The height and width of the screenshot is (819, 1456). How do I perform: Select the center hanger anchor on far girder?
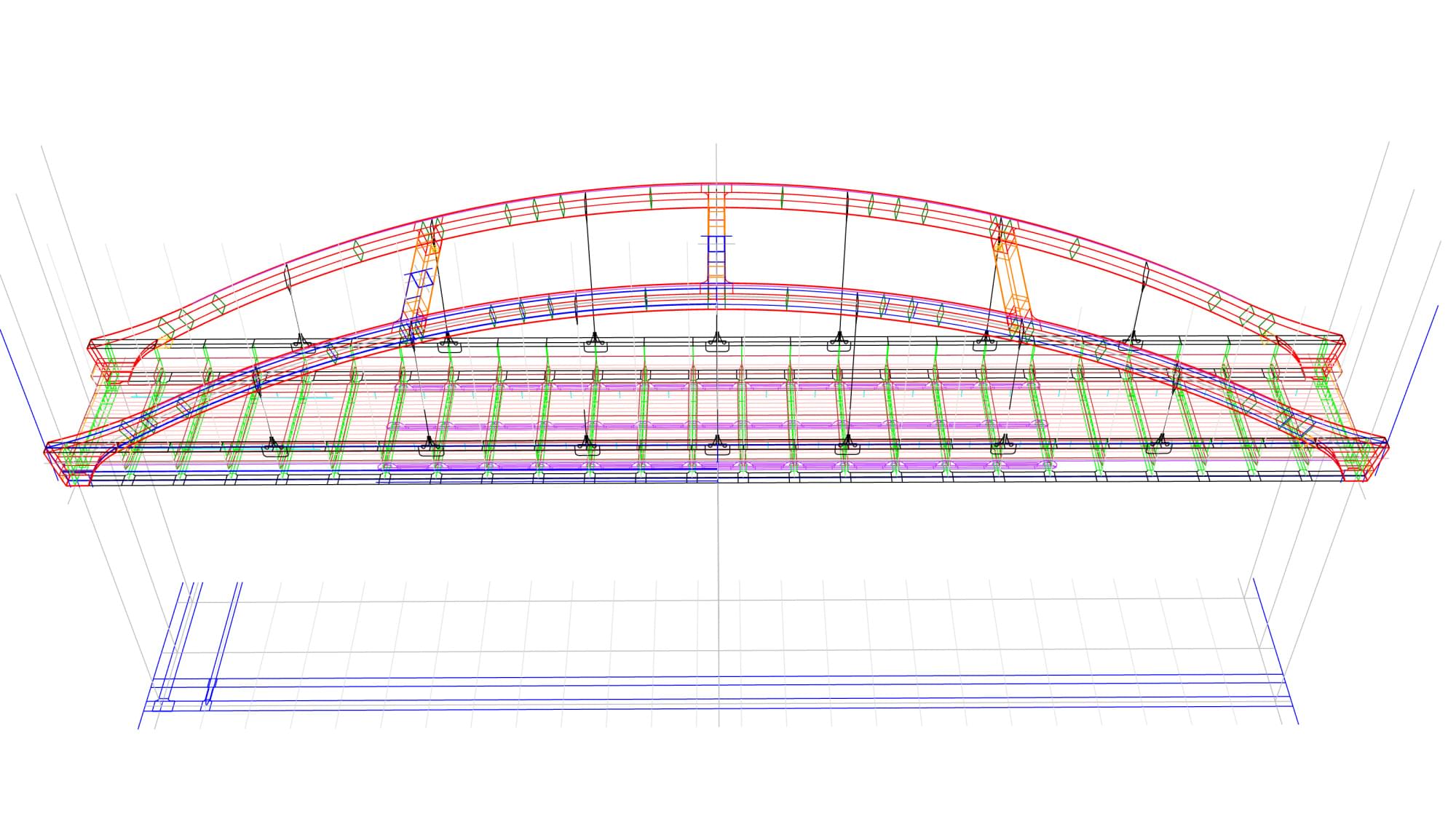pyautogui.click(x=717, y=342)
